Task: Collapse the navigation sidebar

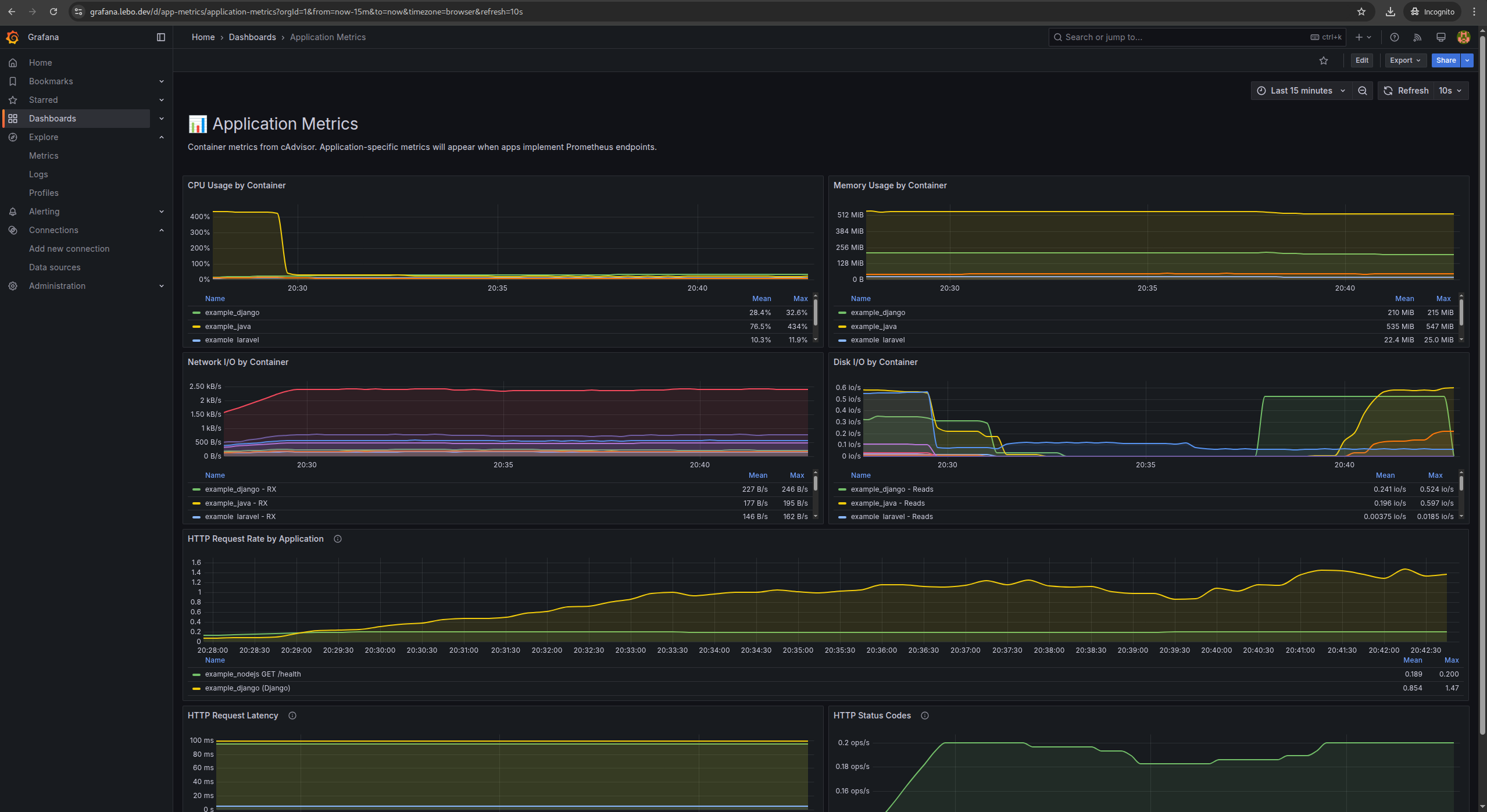Action: coord(160,37)
